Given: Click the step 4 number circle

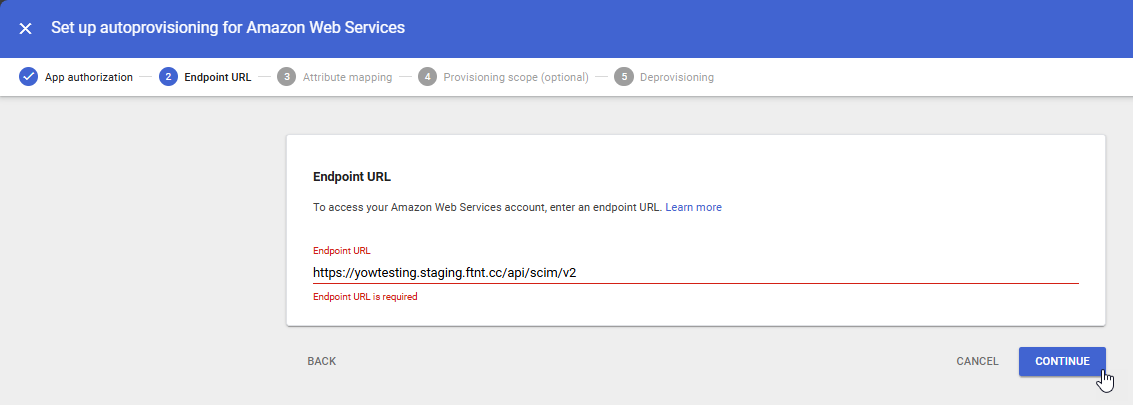Looking at the screenshot, I should (x=428, y=77).
